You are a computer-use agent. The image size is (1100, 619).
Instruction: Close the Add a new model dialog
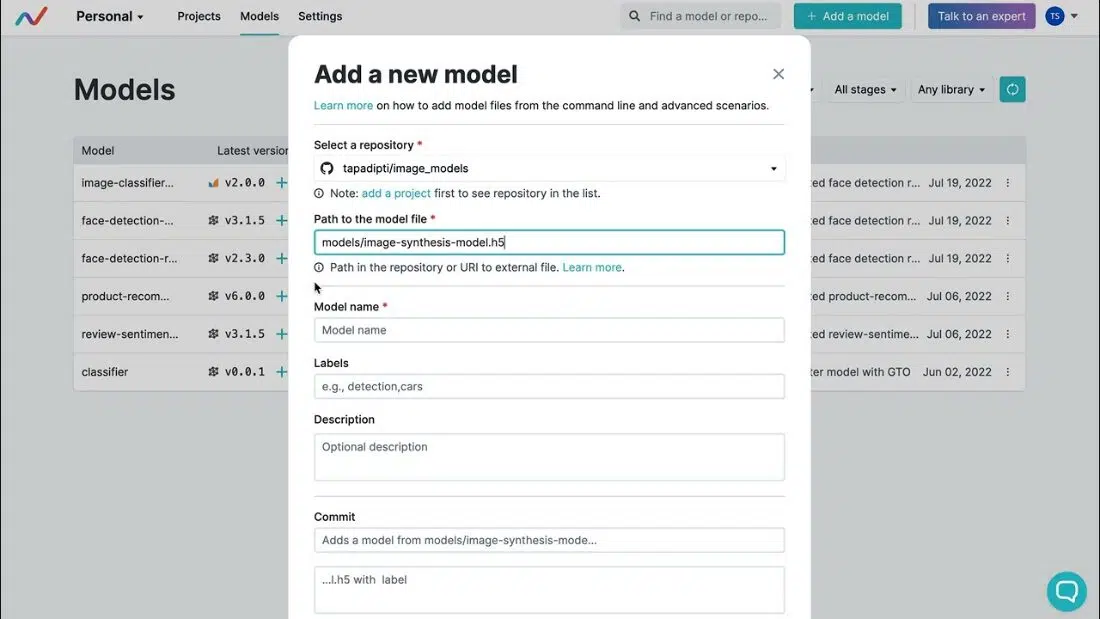click(x=778, y=74)
